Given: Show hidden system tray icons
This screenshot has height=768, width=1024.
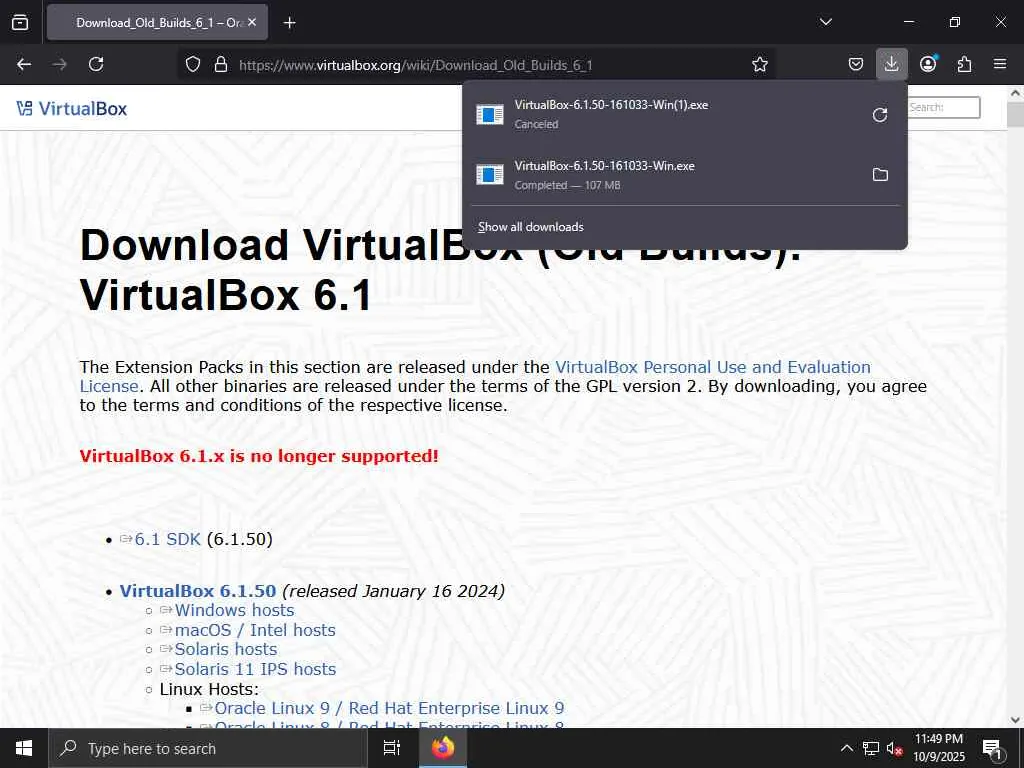Looking at the screenshot, I should (846, 748).
